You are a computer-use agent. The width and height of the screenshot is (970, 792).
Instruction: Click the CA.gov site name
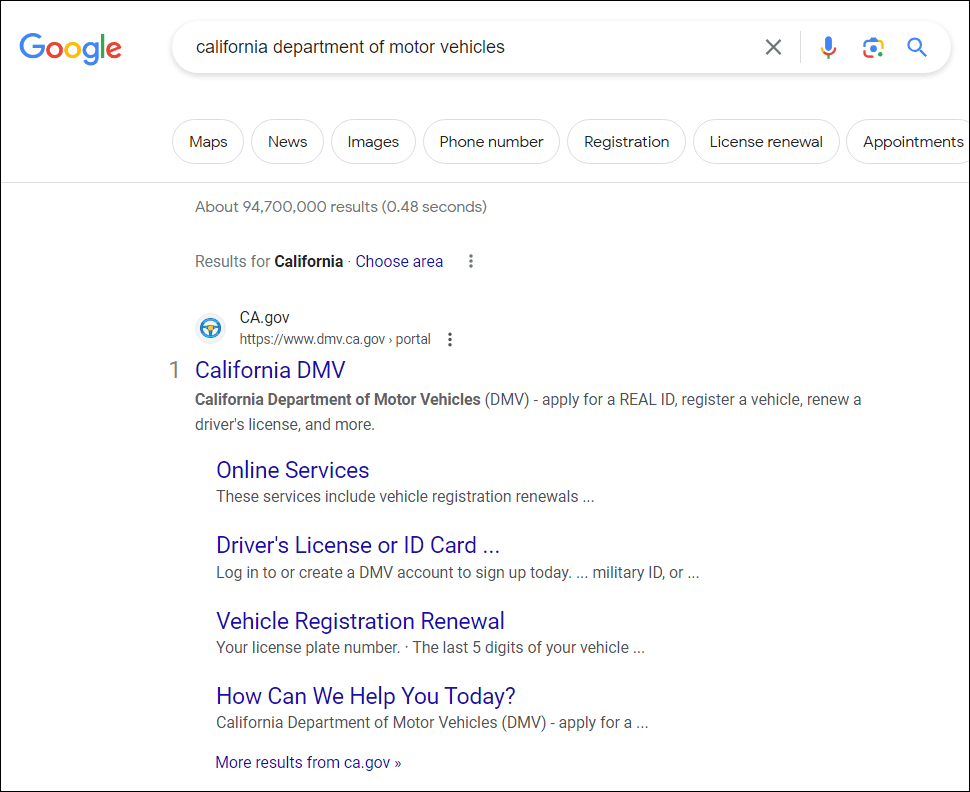[264, 317]
